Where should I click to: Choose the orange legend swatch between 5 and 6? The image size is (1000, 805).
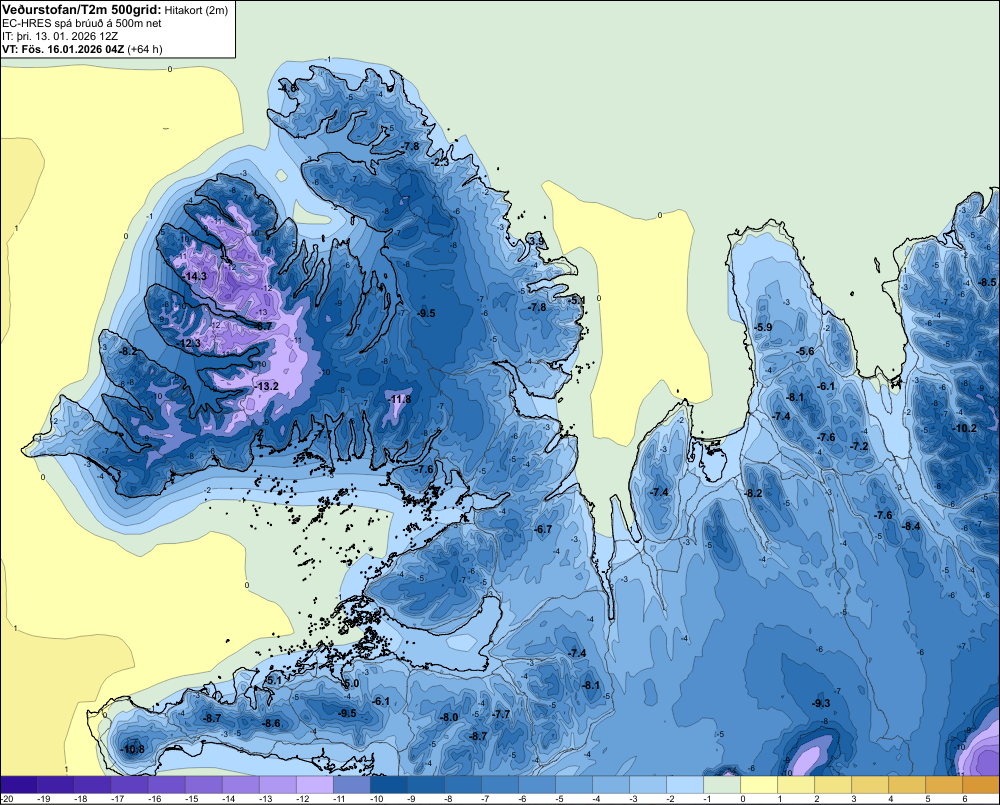click(944, 785)
